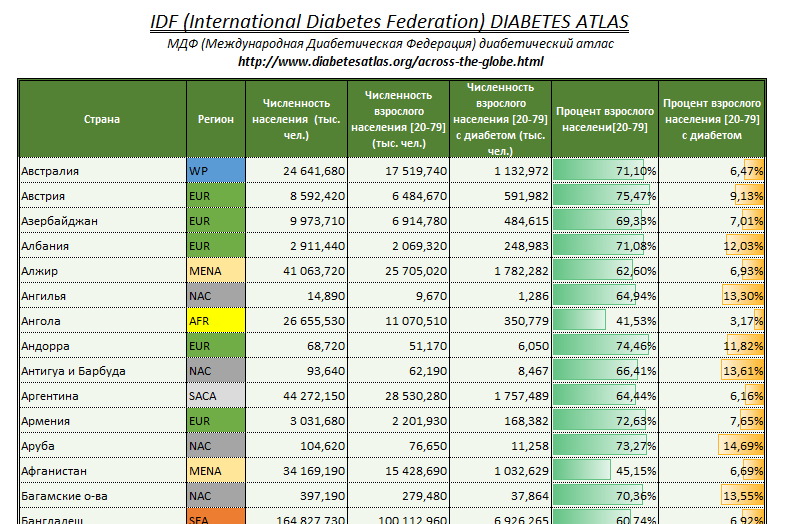The width and height of the screenshot is (787, 524).
Task: Click the 'Антигуа и Барбуда' country cell
Action: coord(102,371)
